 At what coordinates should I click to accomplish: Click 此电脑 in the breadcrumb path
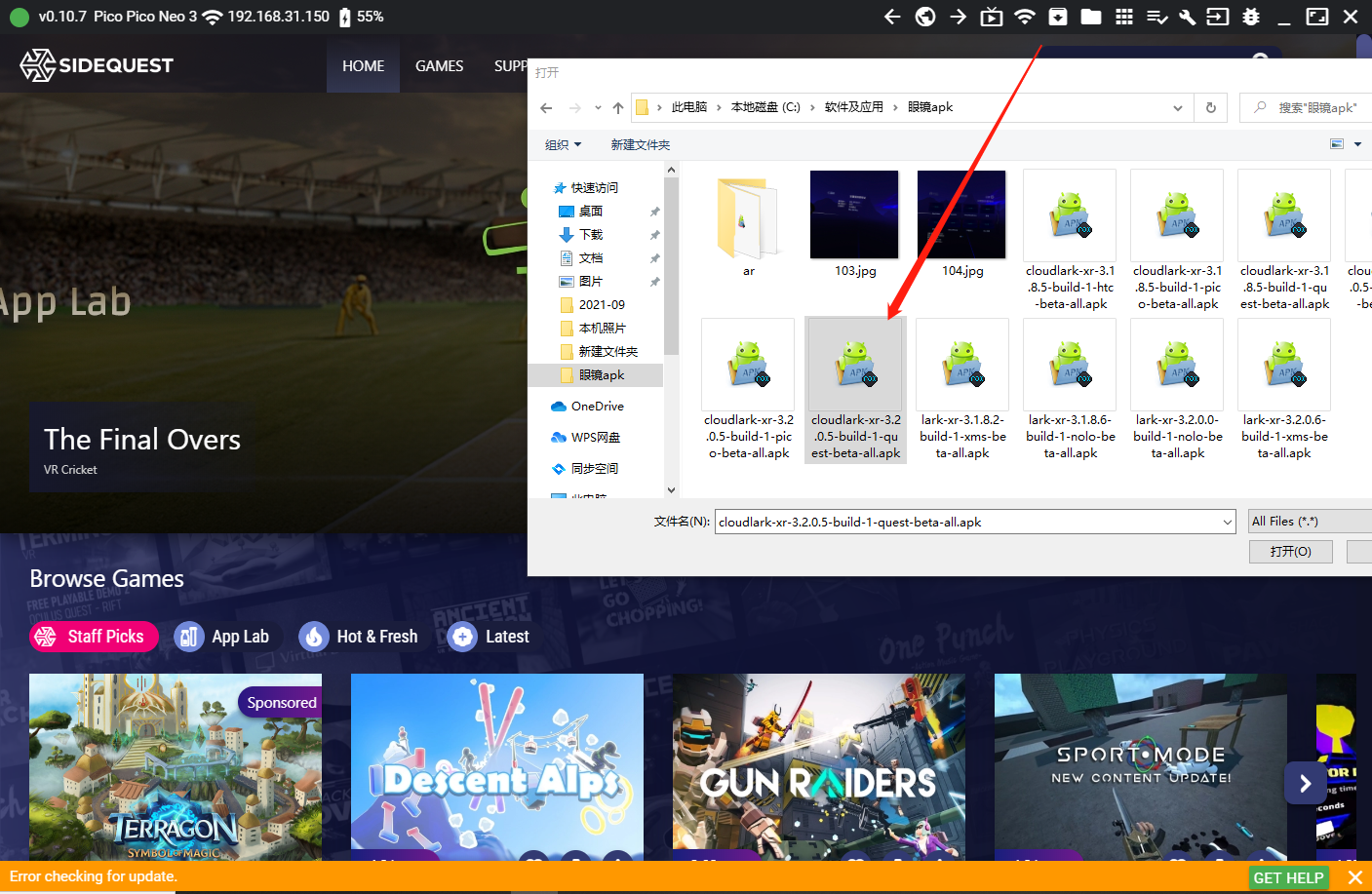point(689,107)
